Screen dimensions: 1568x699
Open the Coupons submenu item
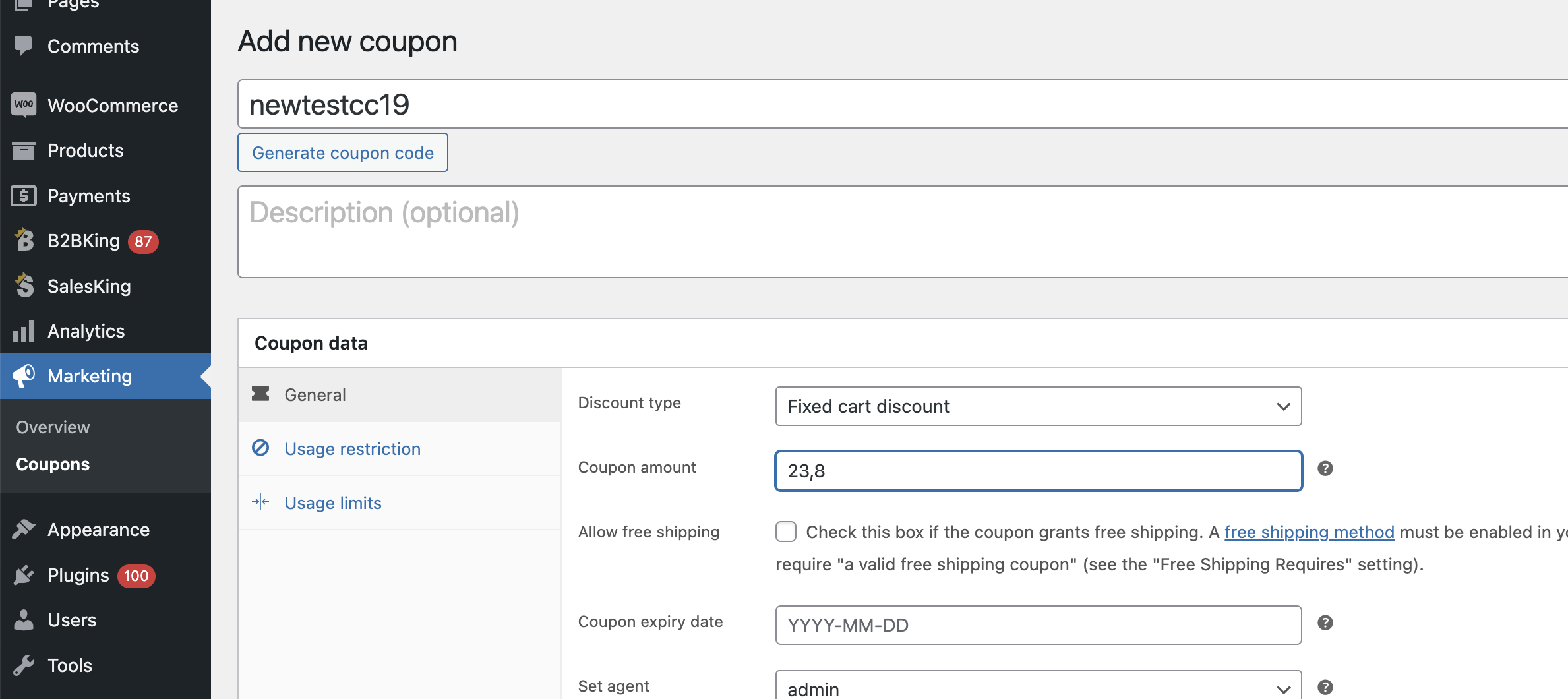coord(53,464)
